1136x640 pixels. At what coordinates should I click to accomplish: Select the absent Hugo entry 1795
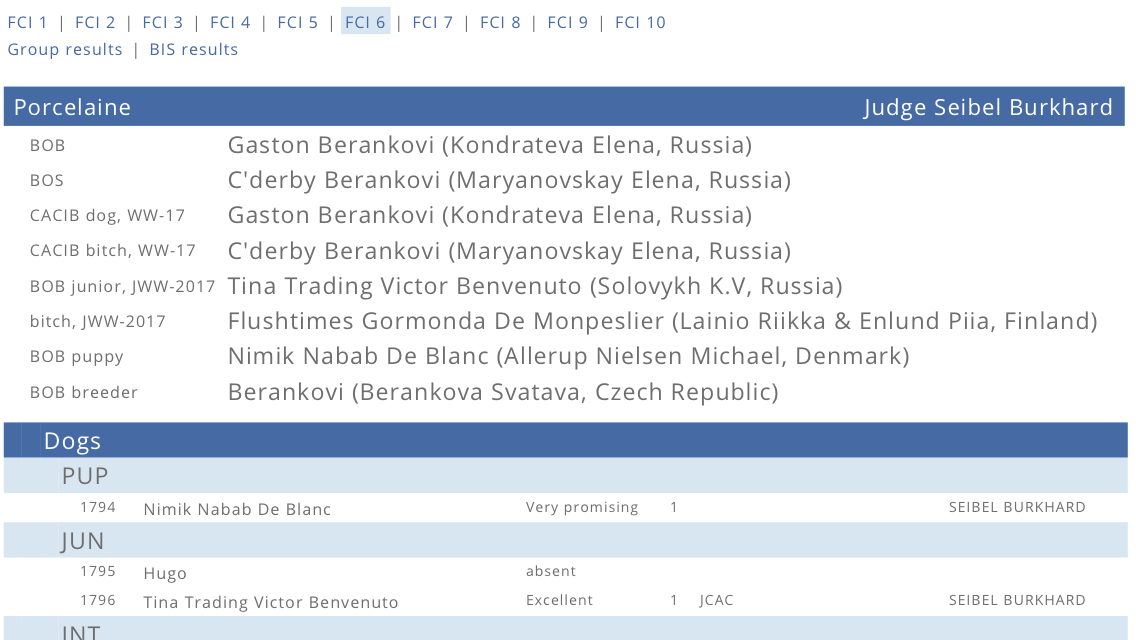coord(566,572)
